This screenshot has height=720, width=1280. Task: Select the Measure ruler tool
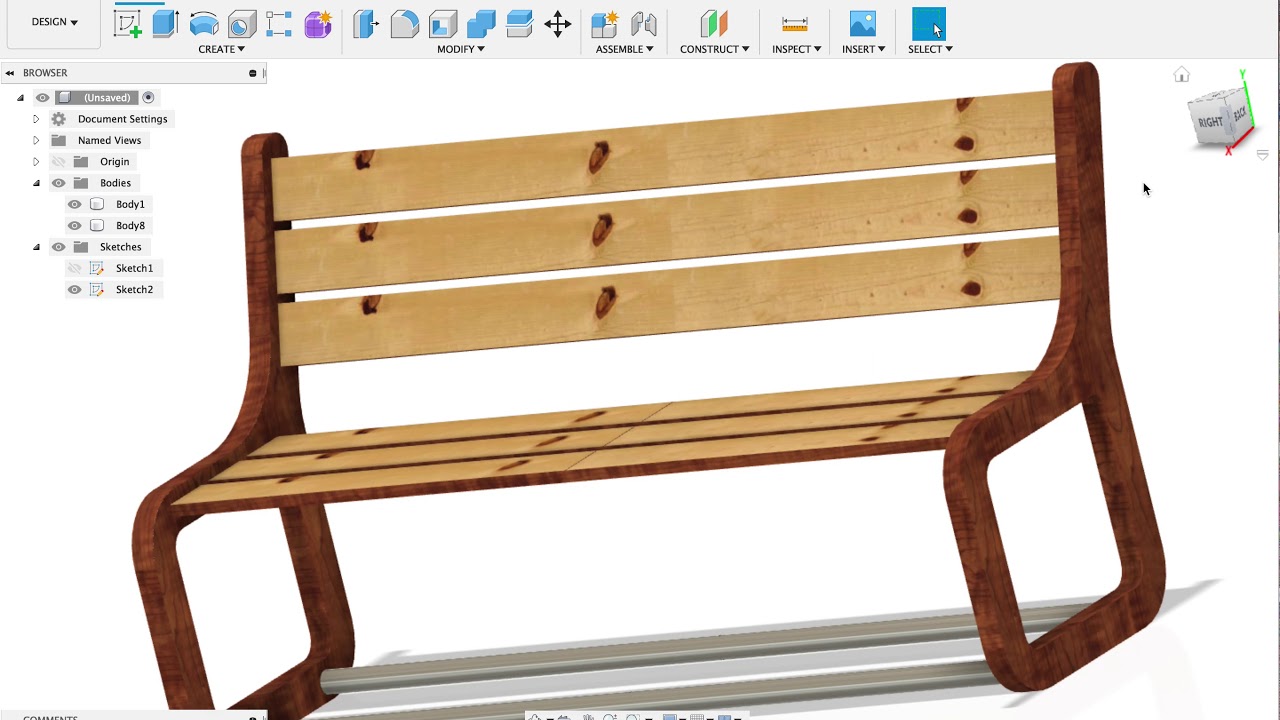pos(795,24)
